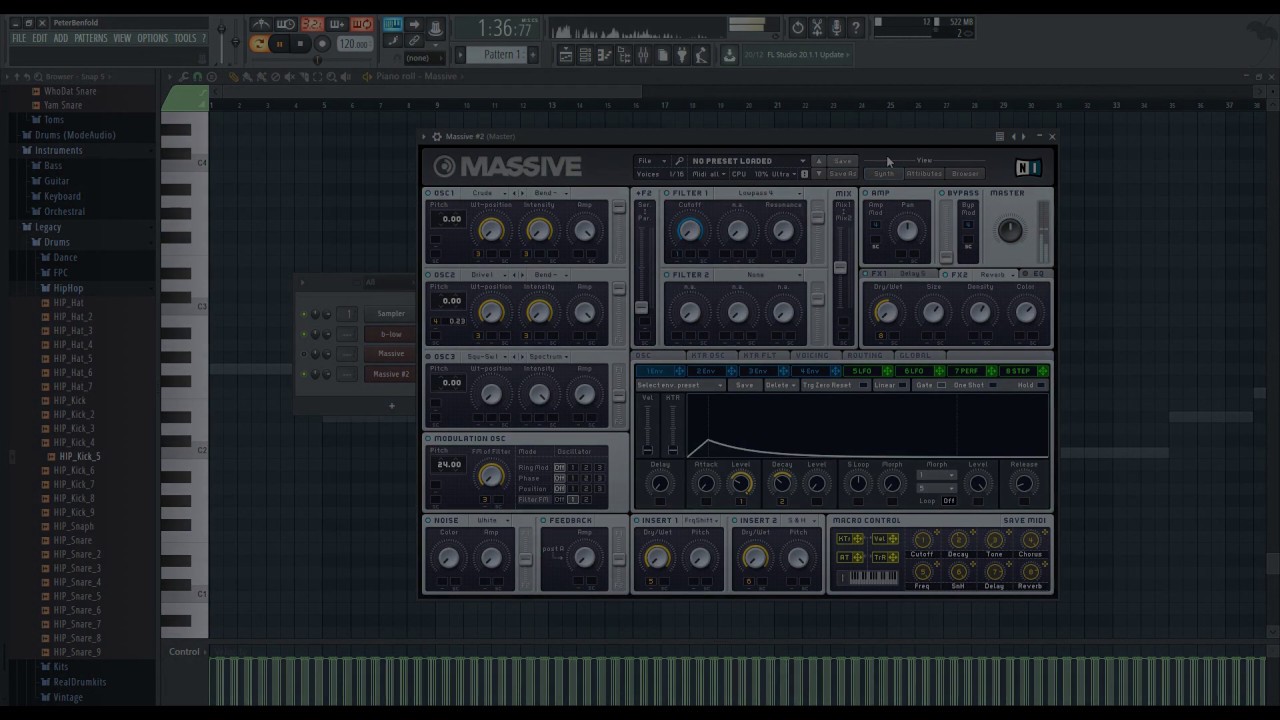Open the plugin picker plug icon
The height and width of the screenshot is (720, 1280).
pos(683,55)
